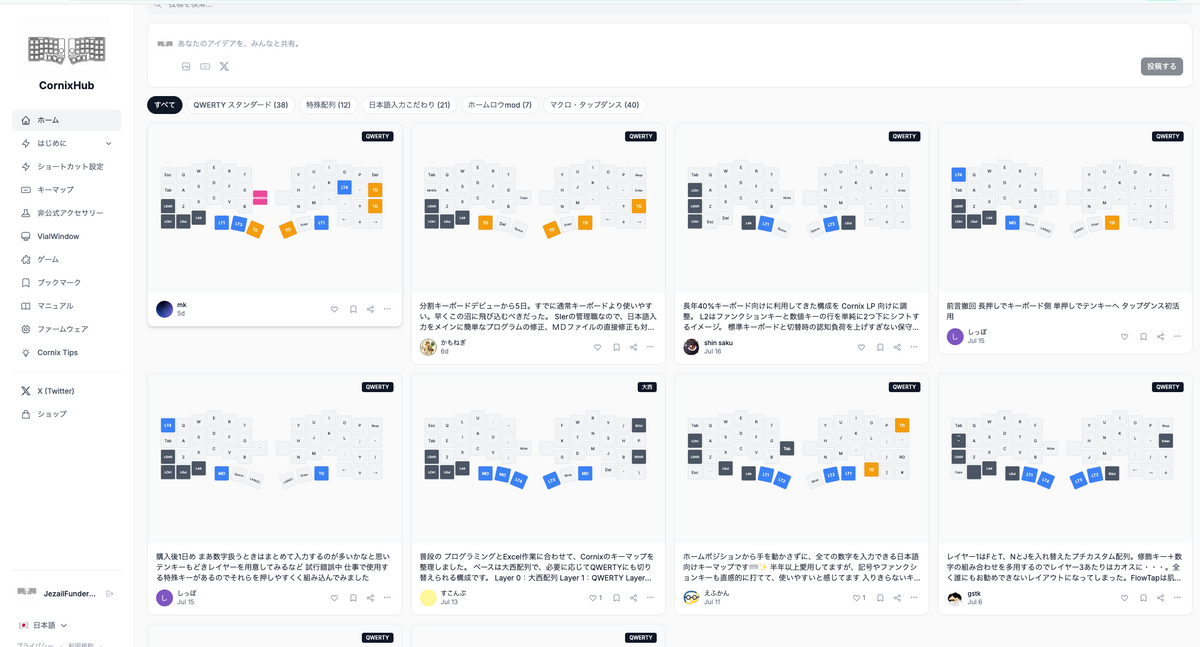The height and width of the screenshot is (647, 1200).
Task: Share えふかん's post
Action: [898, 597]
